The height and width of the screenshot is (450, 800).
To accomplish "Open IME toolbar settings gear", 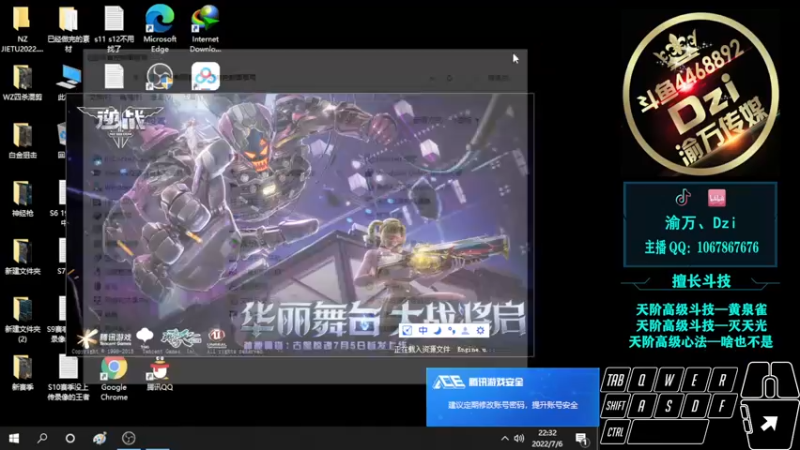I will pos(480,331).
